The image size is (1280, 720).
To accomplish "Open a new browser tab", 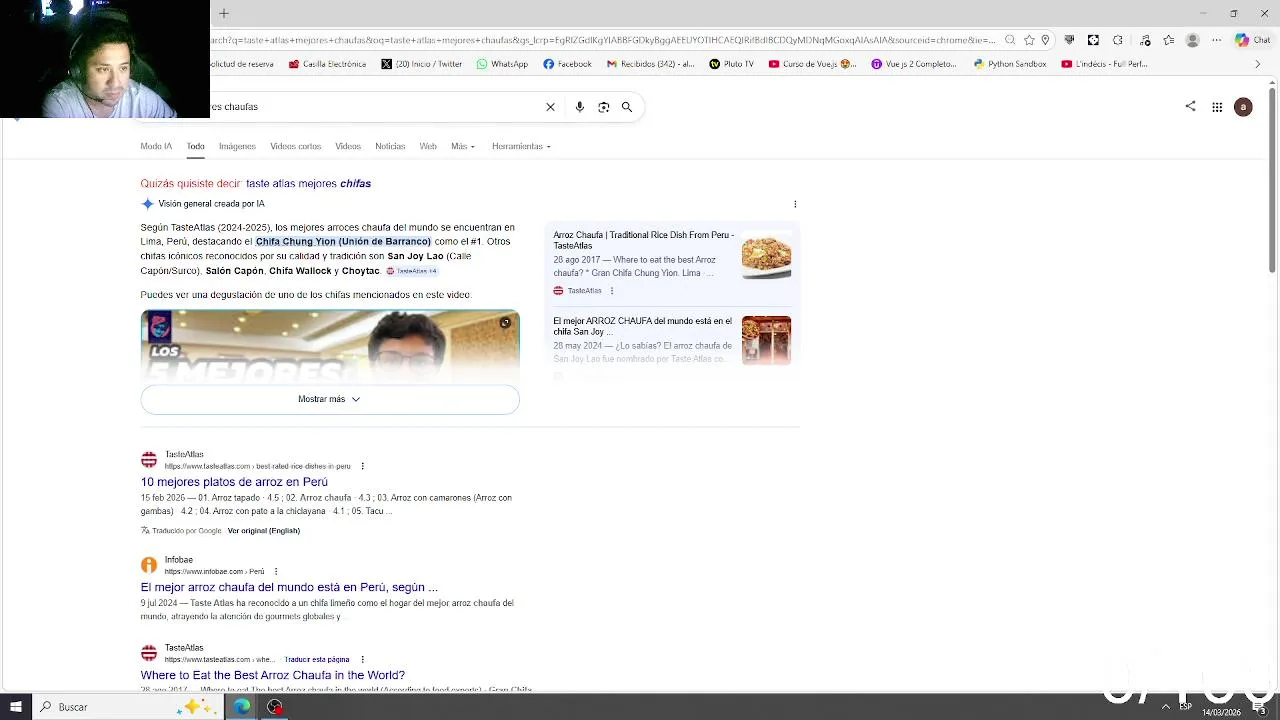I will pos(224,13).
